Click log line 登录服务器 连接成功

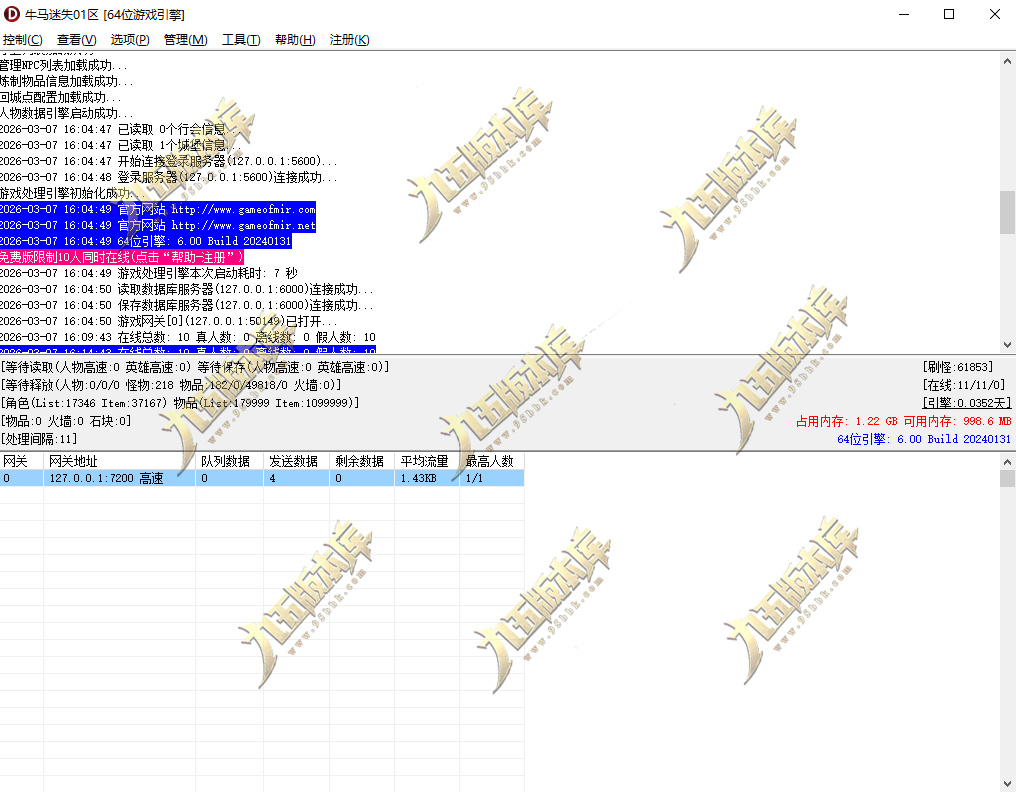[168, 178]
